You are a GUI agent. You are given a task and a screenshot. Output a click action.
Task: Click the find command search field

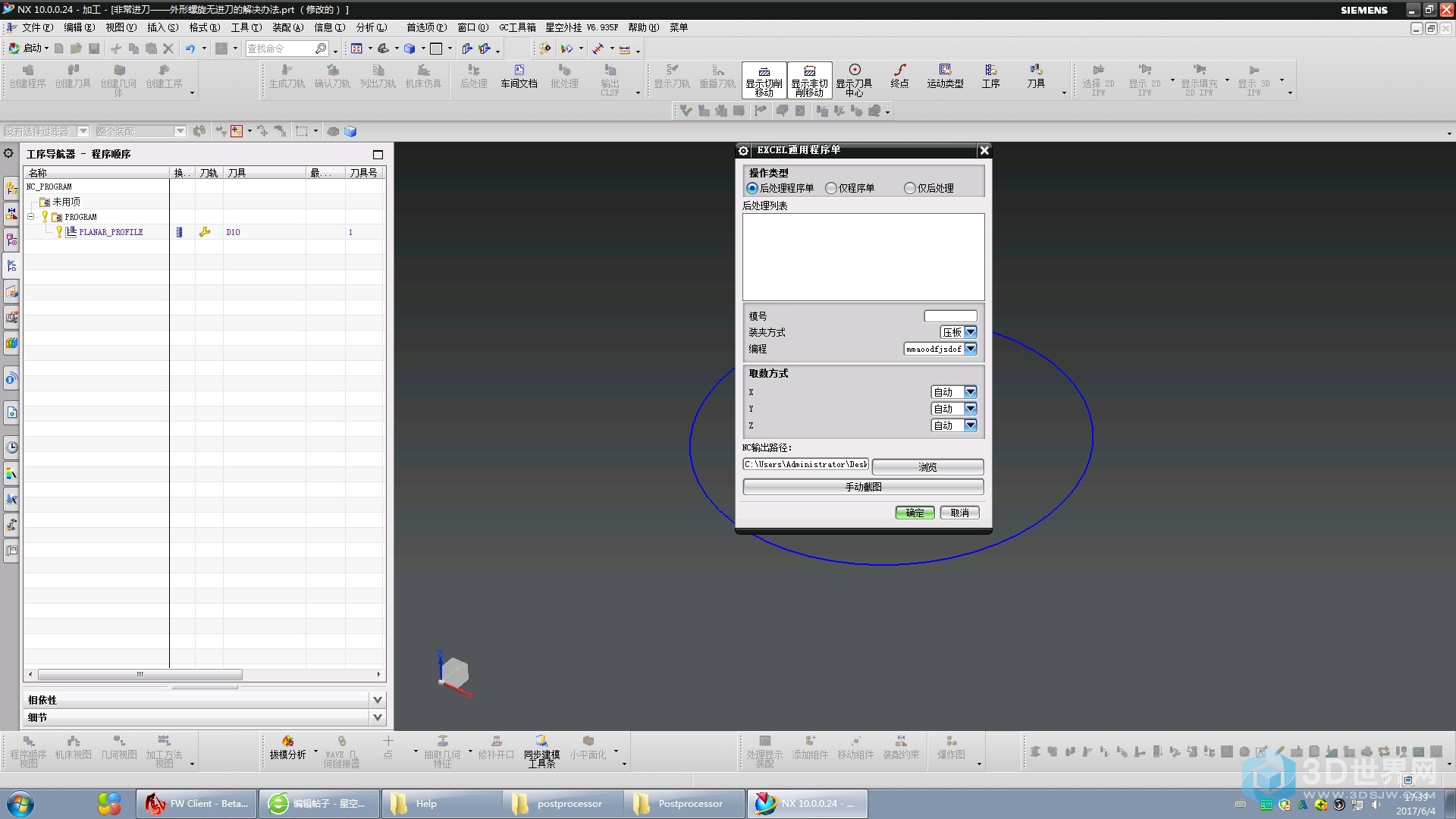[x=279, y=49]
